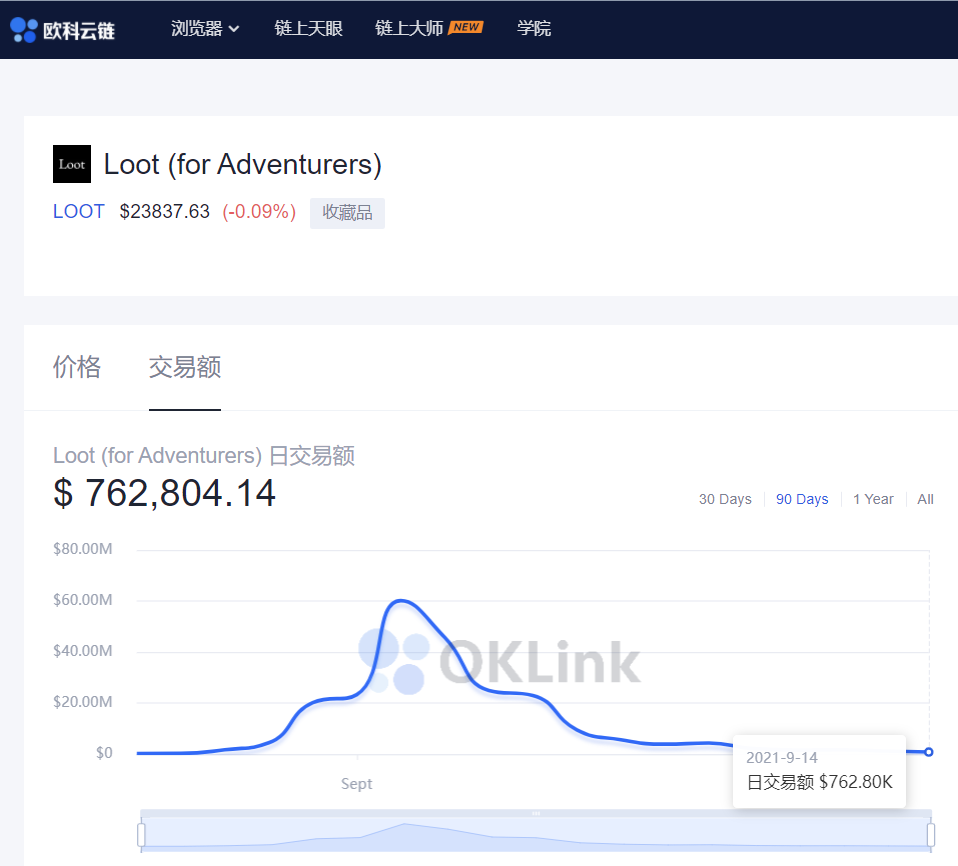Click the (-0.09%) price change
Screen dimensions: 958x866
[x=259, y=211]
